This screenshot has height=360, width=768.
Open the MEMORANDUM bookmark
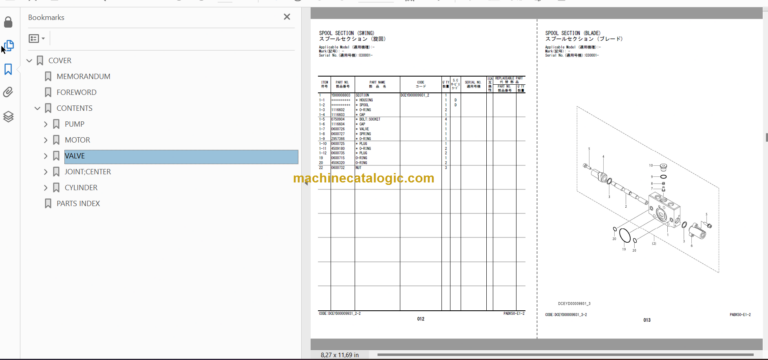(83, 76)
